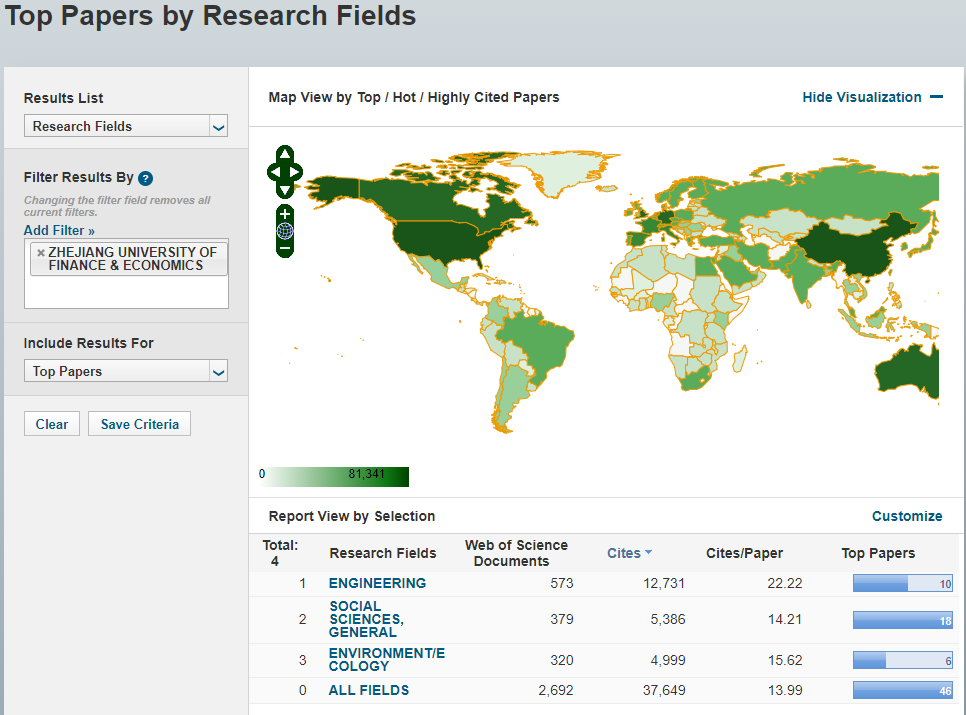Screen dimensions: 966x715
Task: Click the Add Filter link
Action: click(x=59, y=231)
